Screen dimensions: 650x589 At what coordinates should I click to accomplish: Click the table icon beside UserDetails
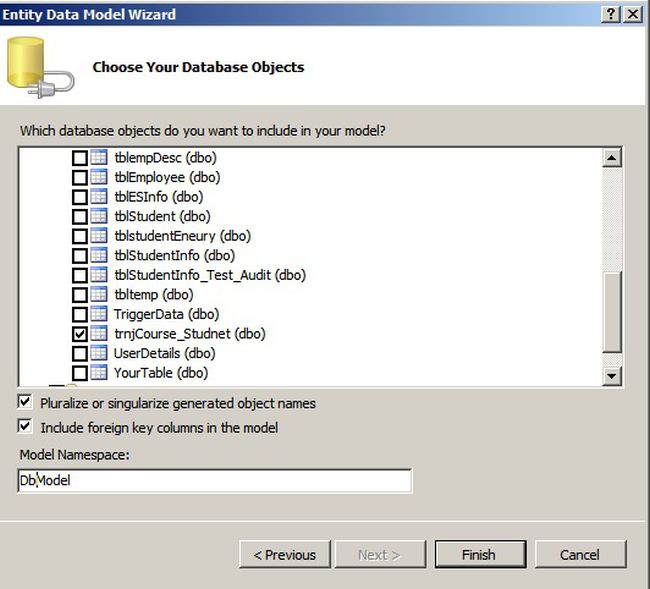click(x=99, y=353)
